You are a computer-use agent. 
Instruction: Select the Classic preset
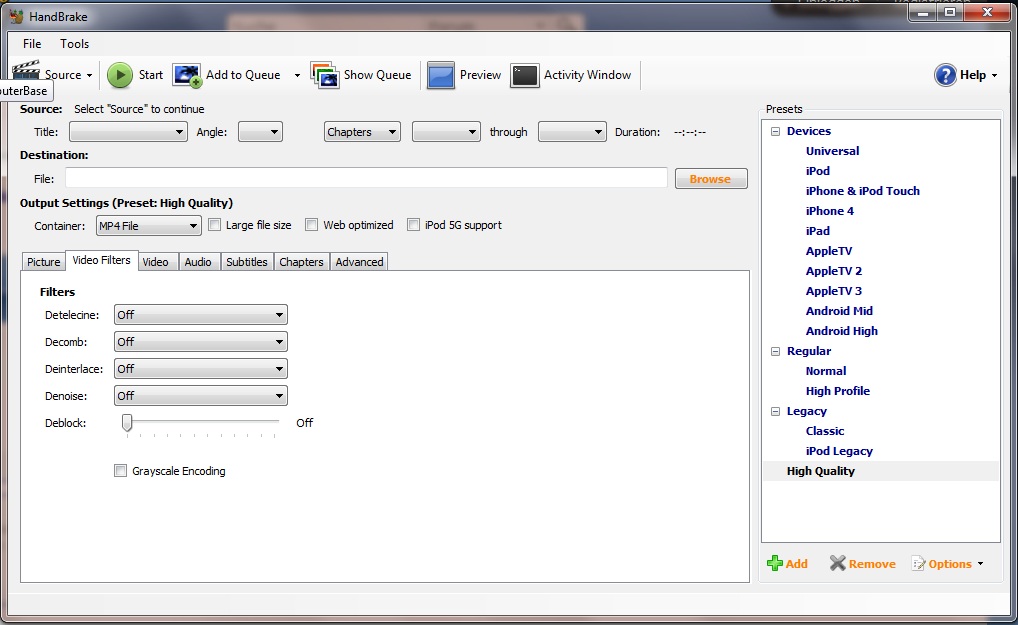(x=825, y=431)
